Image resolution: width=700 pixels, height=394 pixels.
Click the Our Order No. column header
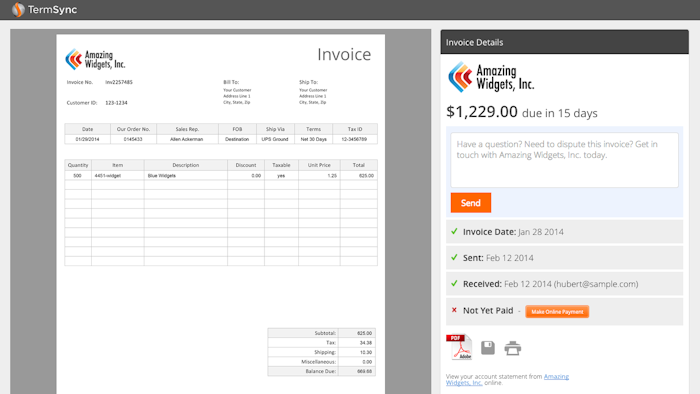(x=133, y=129)
